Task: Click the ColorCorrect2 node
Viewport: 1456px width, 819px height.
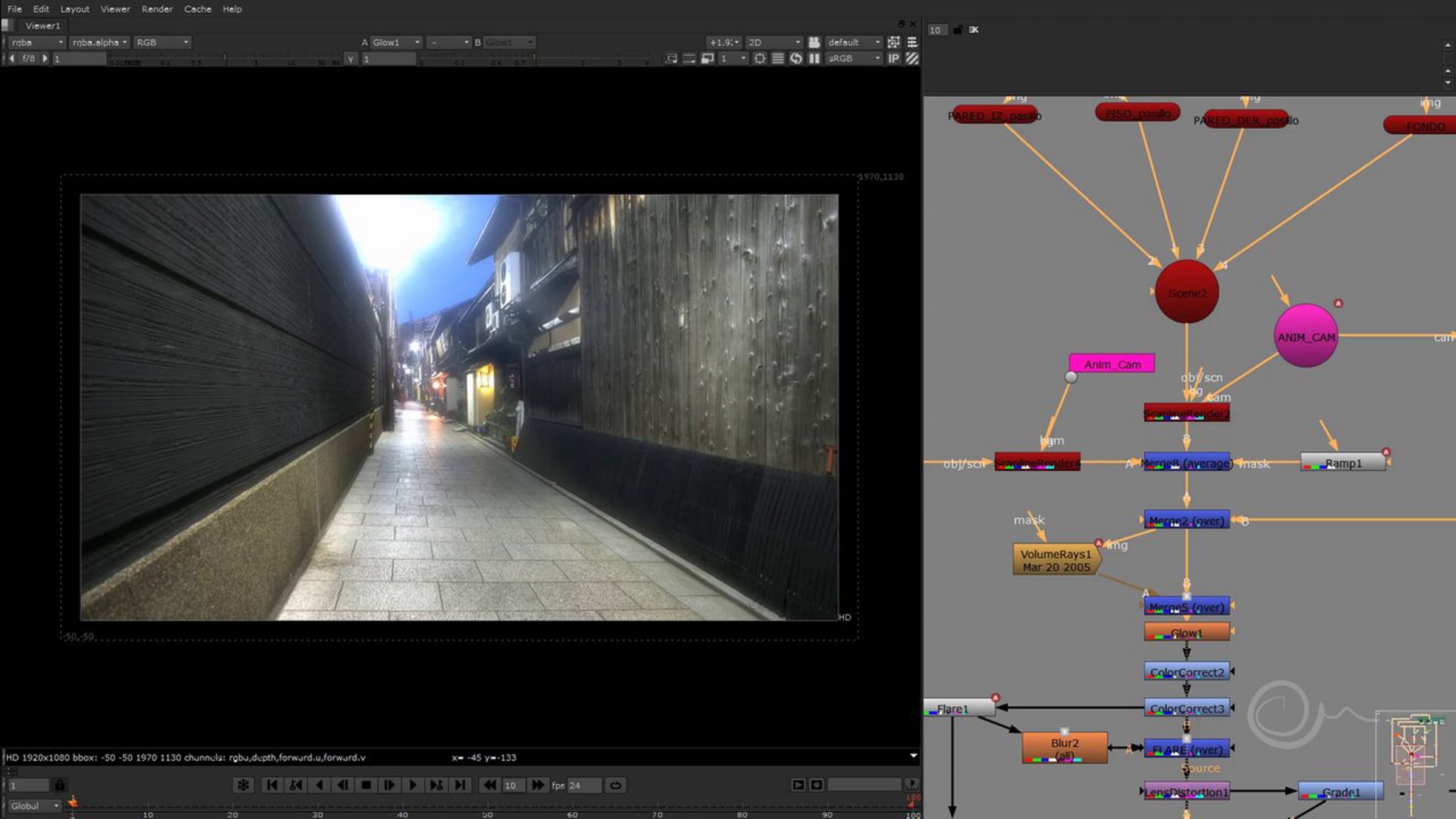Action: pos(1186,672)
